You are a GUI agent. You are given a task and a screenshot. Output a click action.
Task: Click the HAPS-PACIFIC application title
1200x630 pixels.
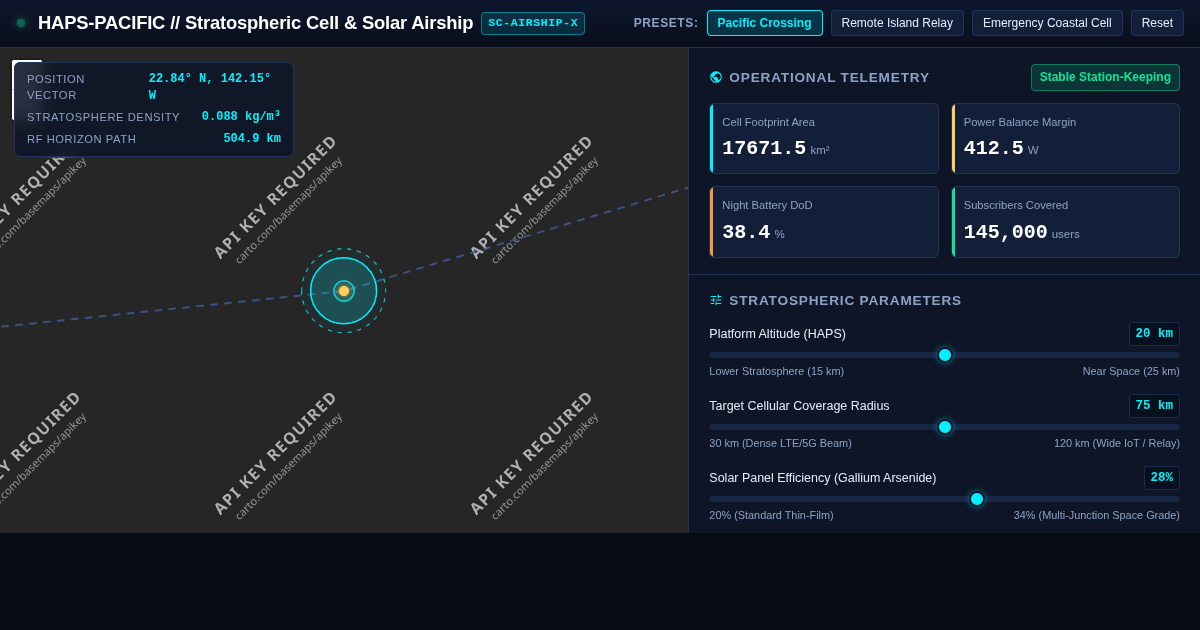click(255, 23)
